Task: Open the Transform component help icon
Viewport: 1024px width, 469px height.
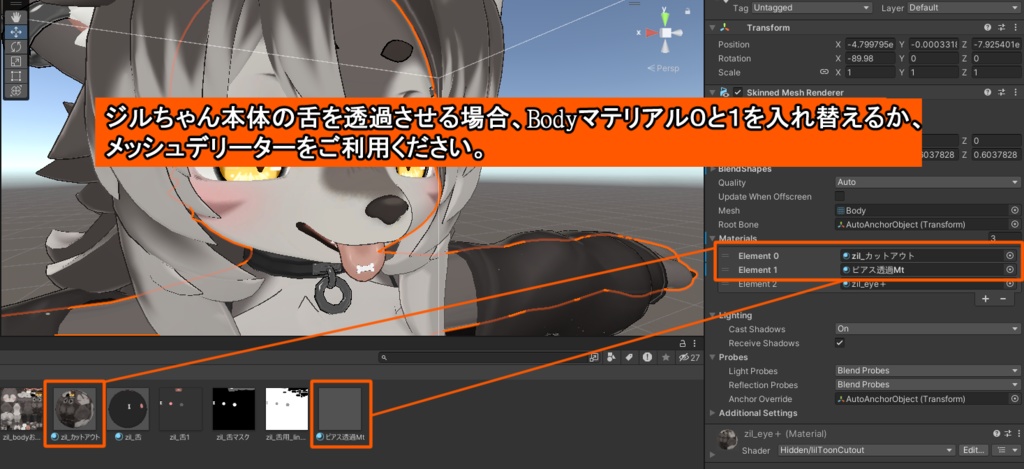Action: click(x=988, y=27)
